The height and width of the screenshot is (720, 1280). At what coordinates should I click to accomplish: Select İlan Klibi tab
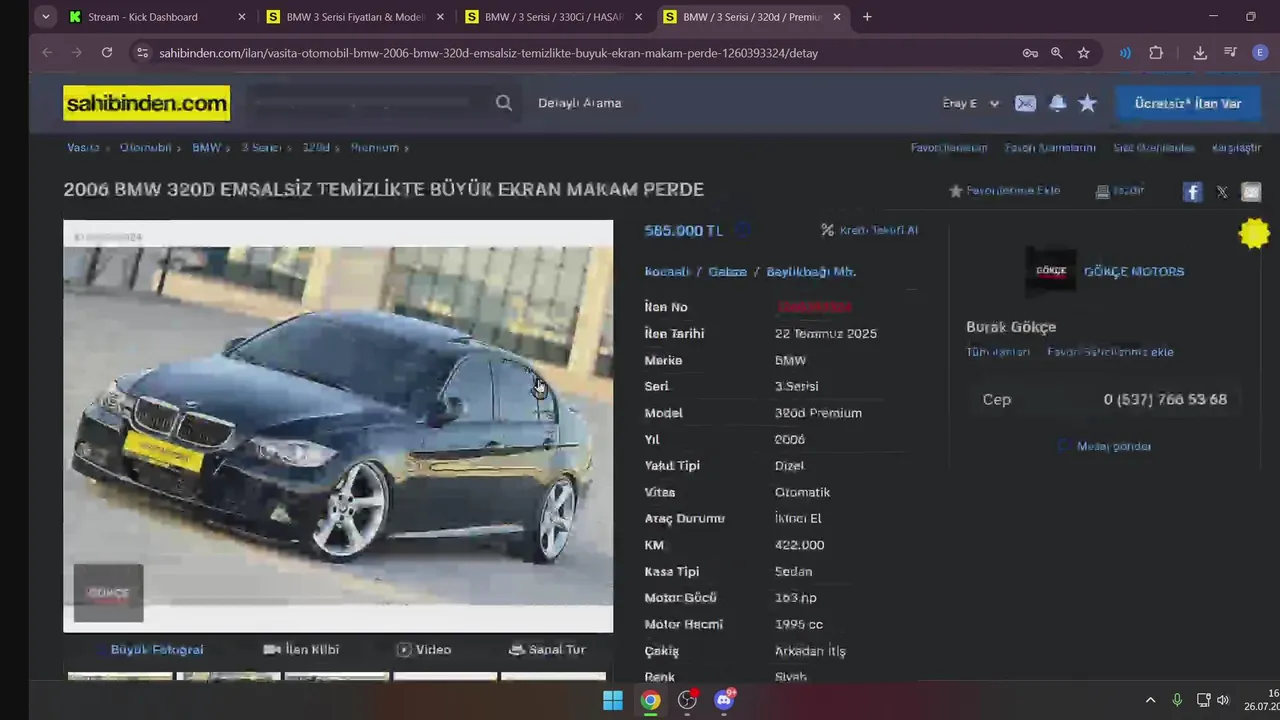coord(301,650)
